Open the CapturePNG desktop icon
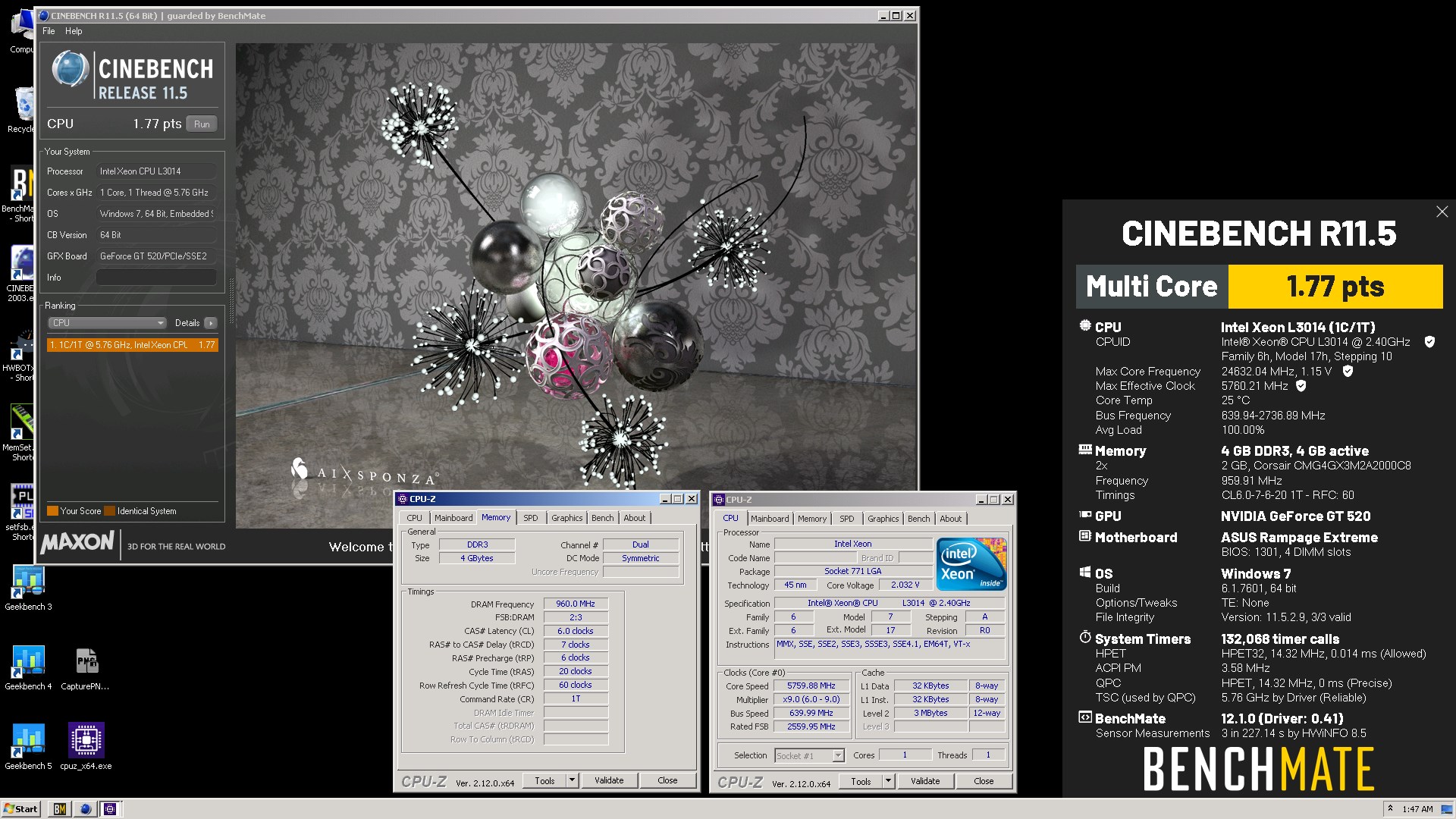 tap(86, 667)
